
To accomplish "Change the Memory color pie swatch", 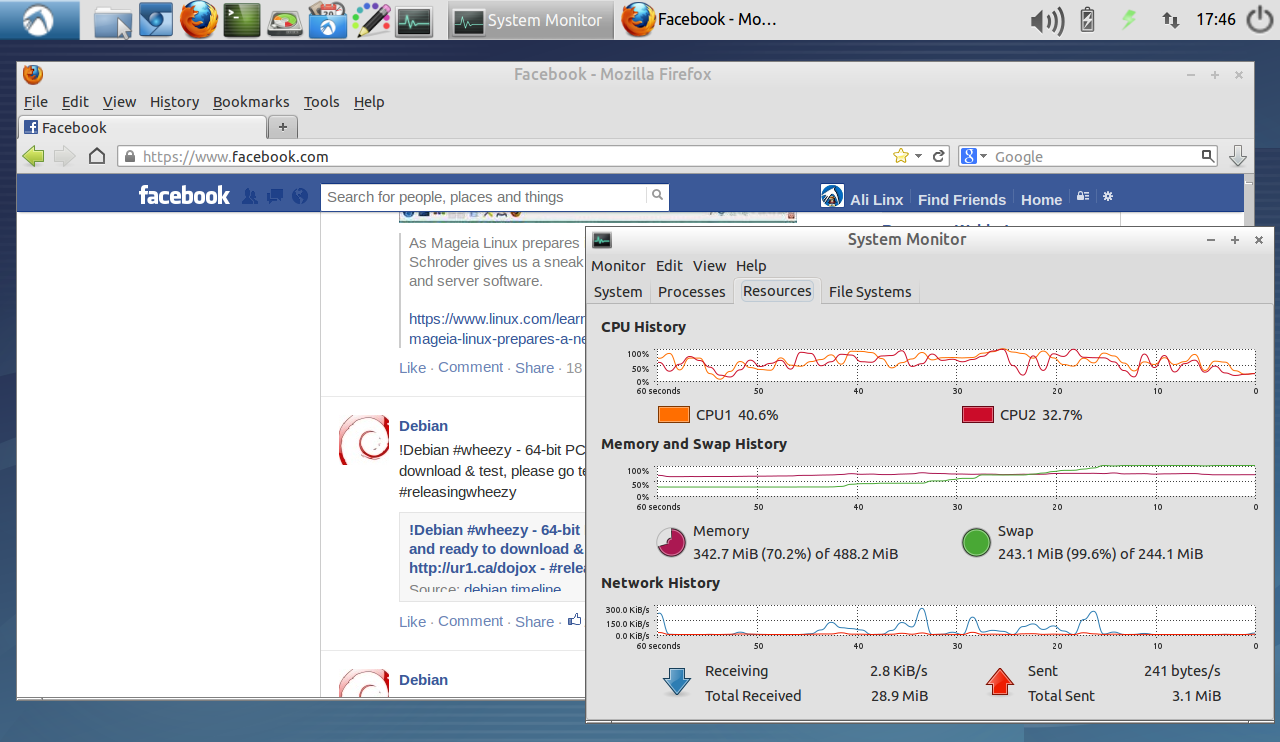I will point(670,543).
